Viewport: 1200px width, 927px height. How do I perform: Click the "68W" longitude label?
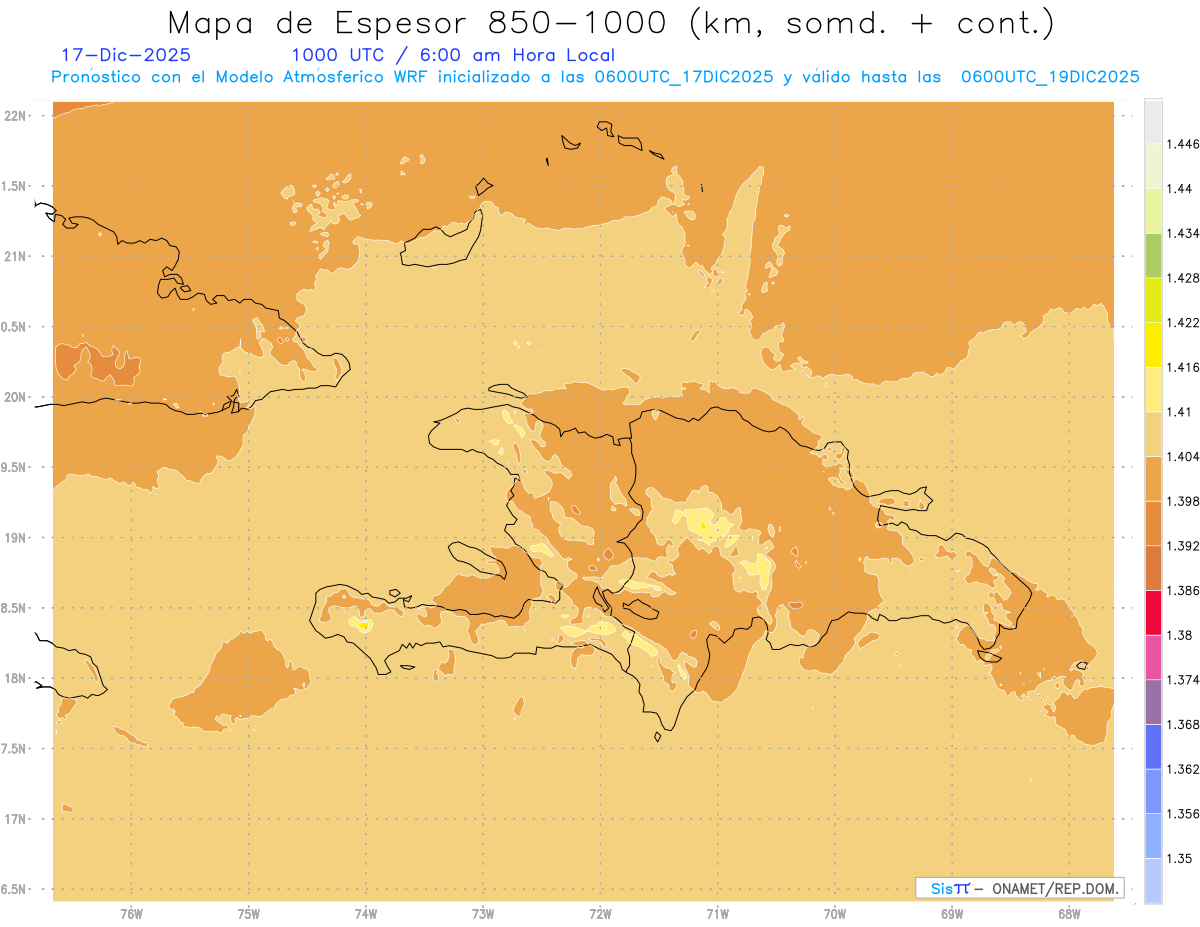pos(1069,914)
